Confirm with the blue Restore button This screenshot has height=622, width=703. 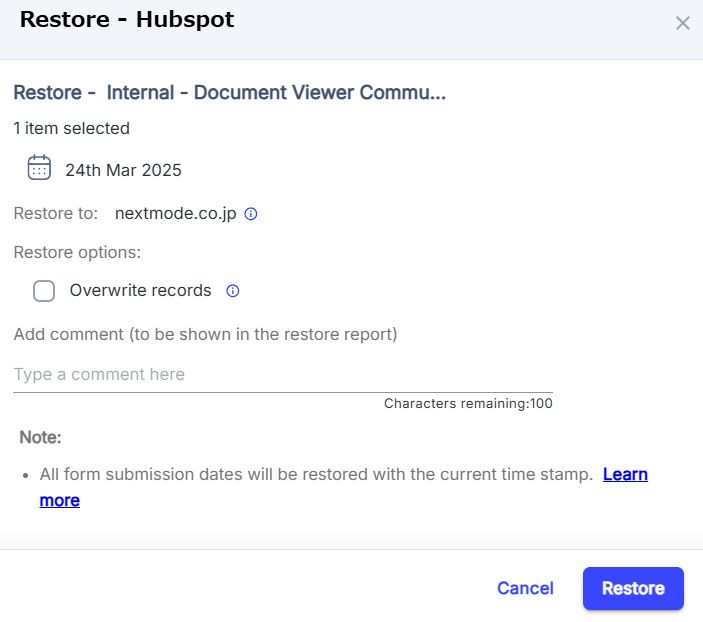click(633, 588)
